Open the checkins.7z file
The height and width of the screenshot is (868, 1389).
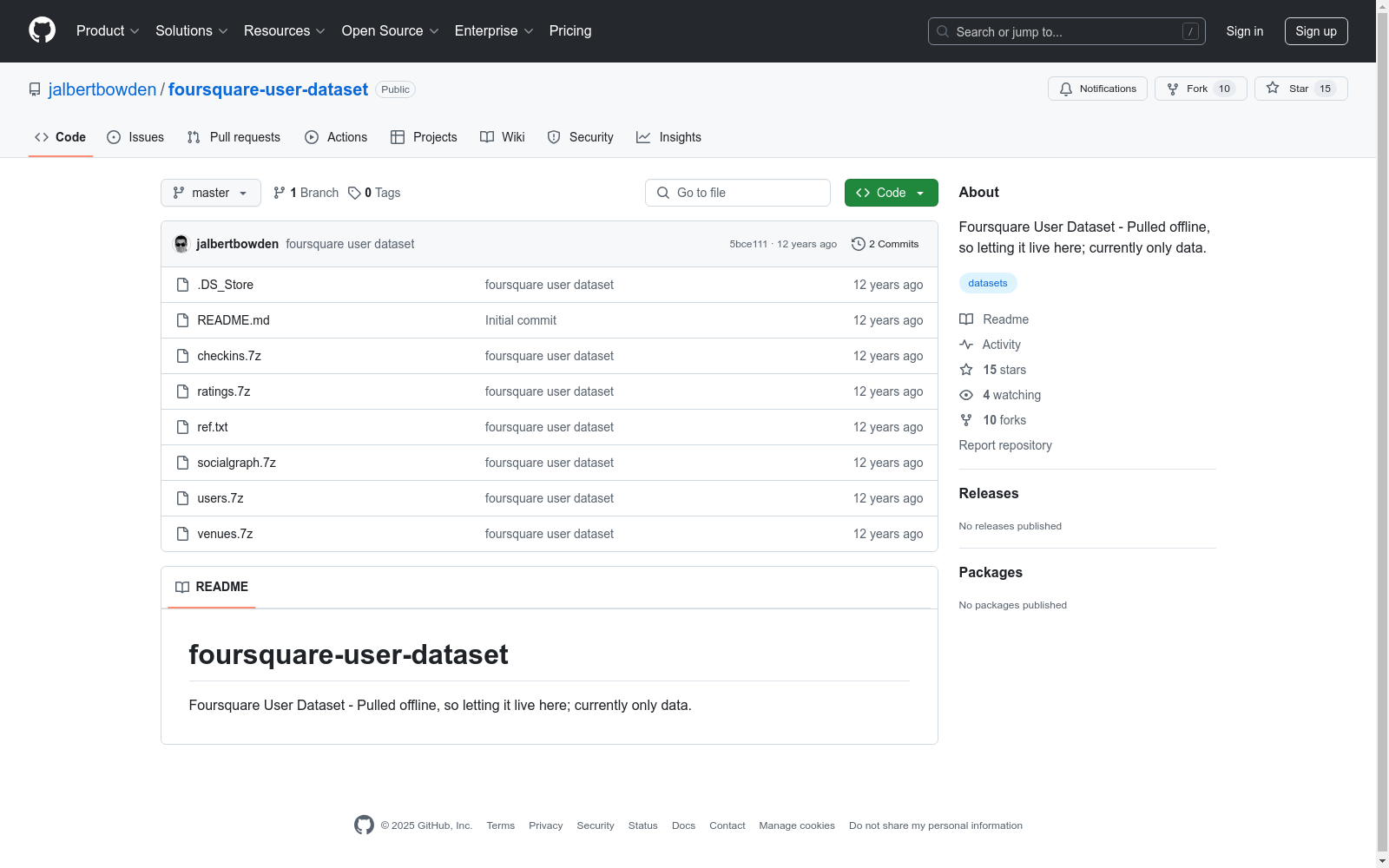[229, 356]
